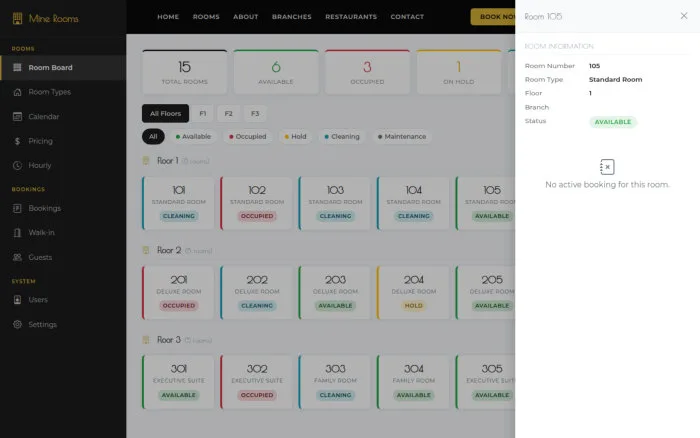Viewport: 700px width, 438px height.
Task: Toggle the Cleaning status filter
Action: pyautogui.click(x=342, y=137)
